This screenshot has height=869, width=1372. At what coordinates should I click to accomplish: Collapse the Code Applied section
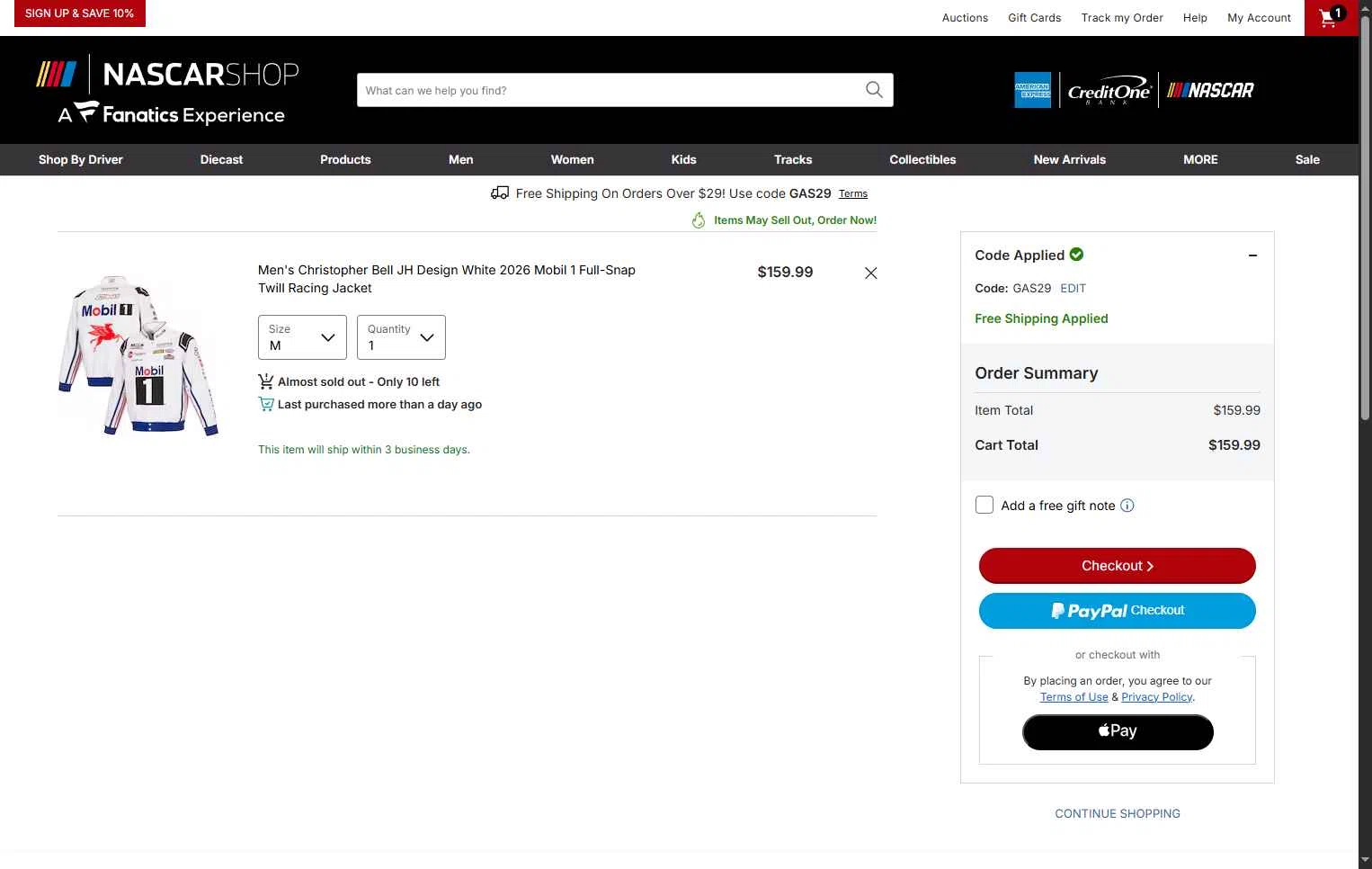(x=1252, y=255)
